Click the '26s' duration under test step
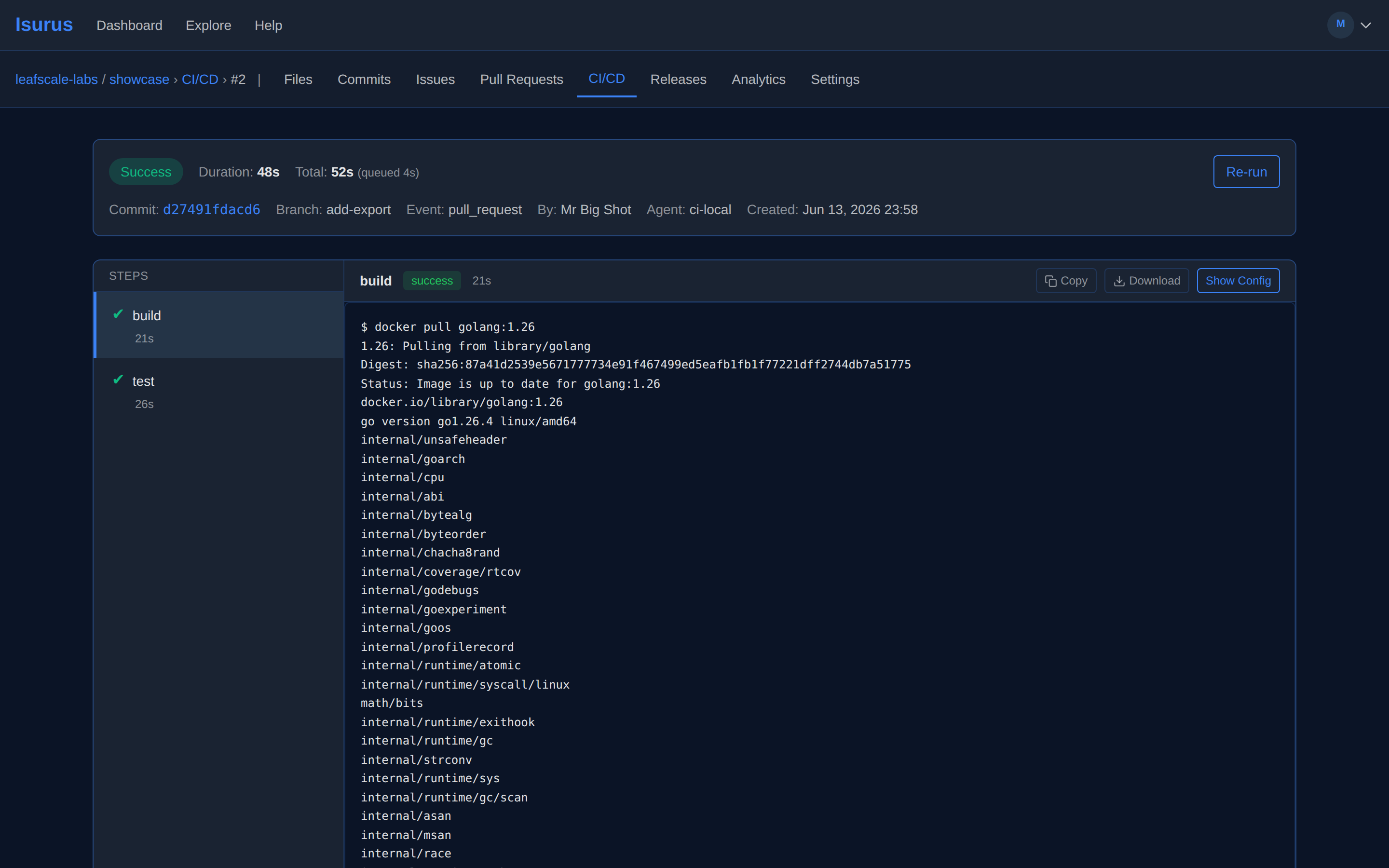The image size is (1389, 868). tap(144, 404)
